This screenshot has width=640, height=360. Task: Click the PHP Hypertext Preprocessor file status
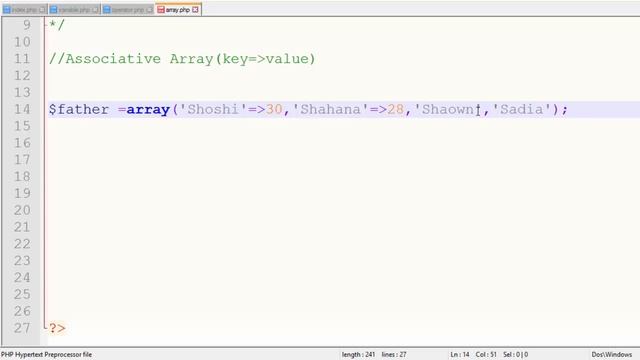[47, 355]
